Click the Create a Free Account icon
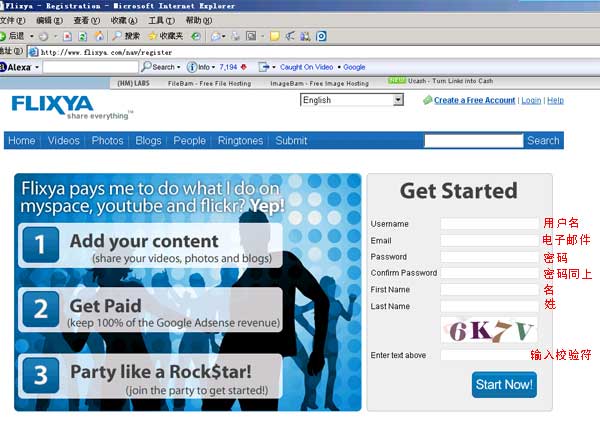Image resolution: width=600 pixels, height=425 pixels. click(x=427, y=100)
